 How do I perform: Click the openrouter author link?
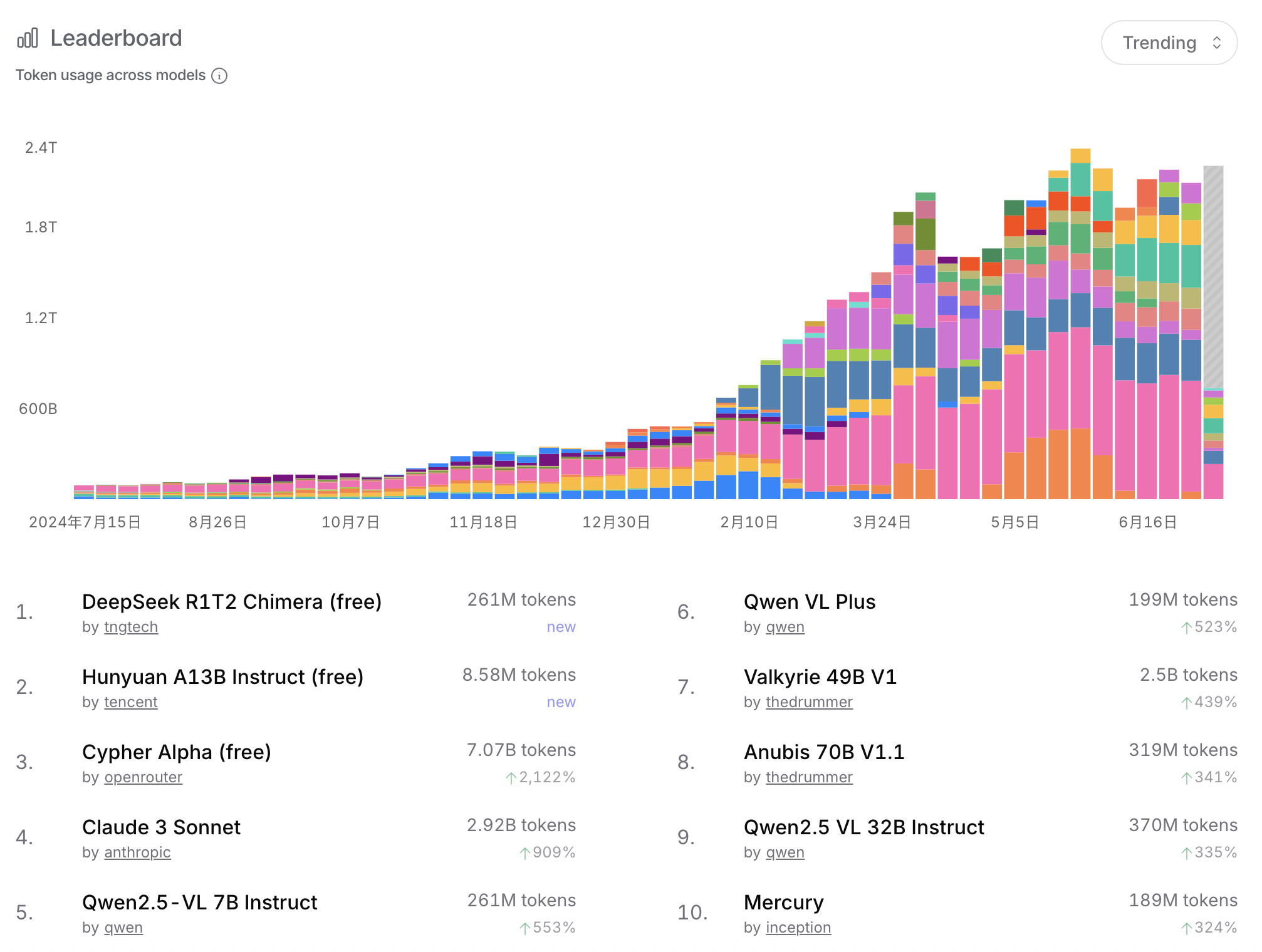click(x=143, y=777)
